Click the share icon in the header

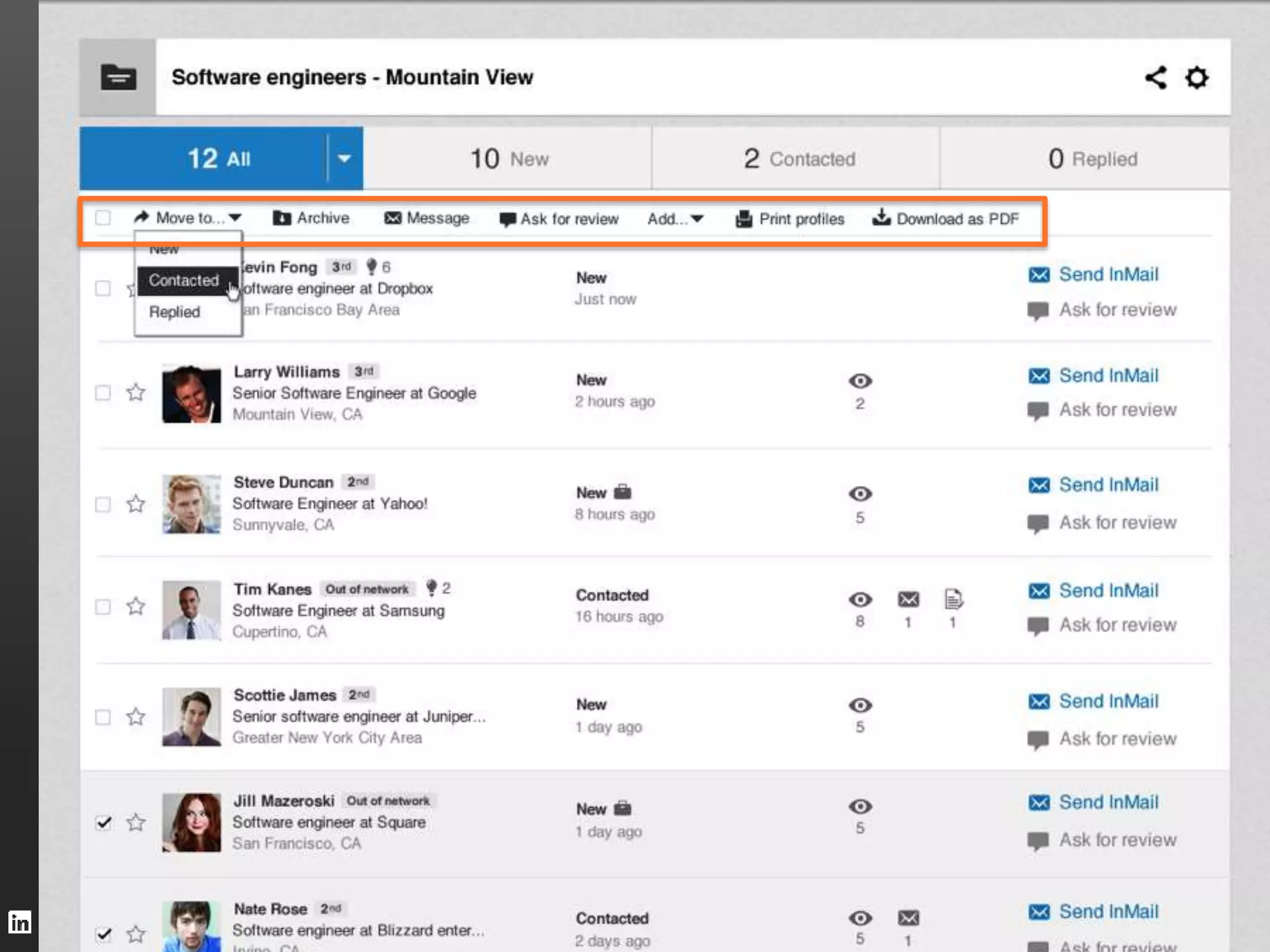click(1155, 77)
